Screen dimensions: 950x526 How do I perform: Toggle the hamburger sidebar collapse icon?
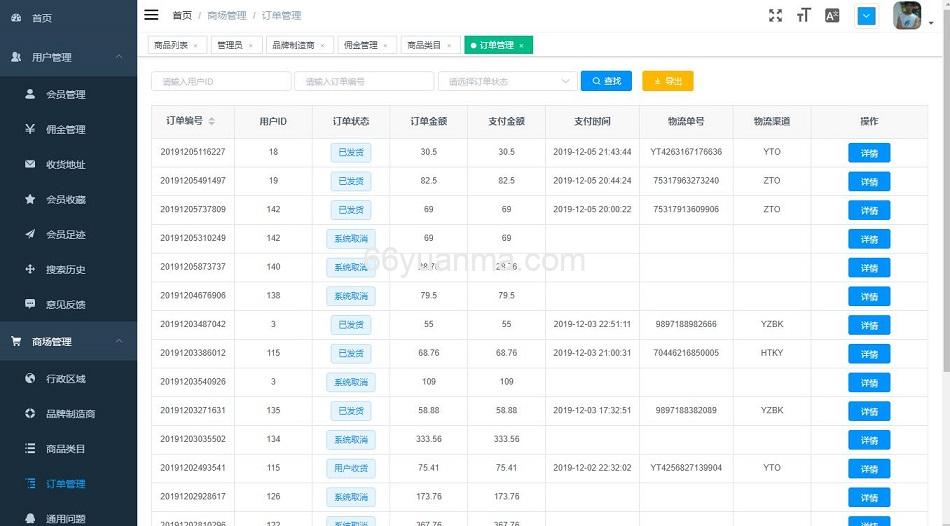pyautogui.click(x=151, y=15)
